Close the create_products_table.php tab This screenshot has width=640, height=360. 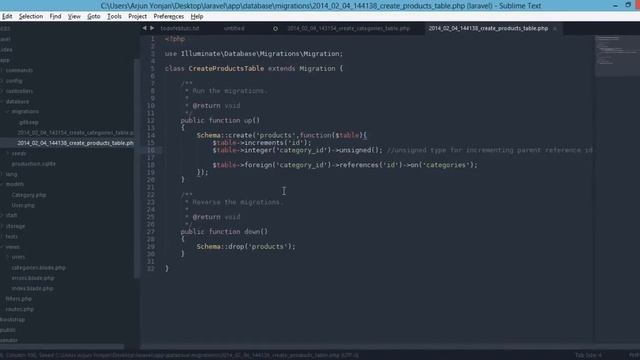[x=555, y=29]
